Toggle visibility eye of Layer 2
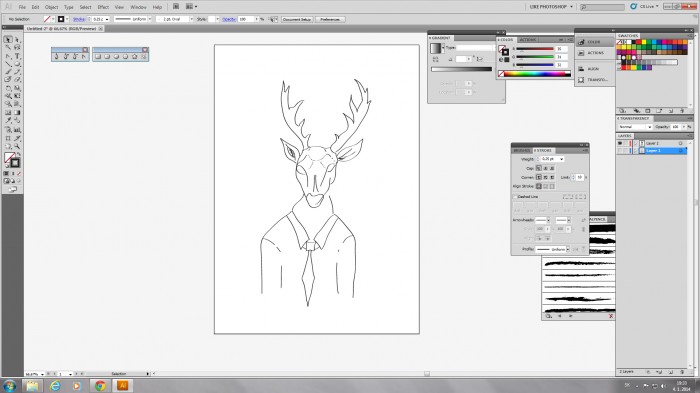 (x=620, y=143)
